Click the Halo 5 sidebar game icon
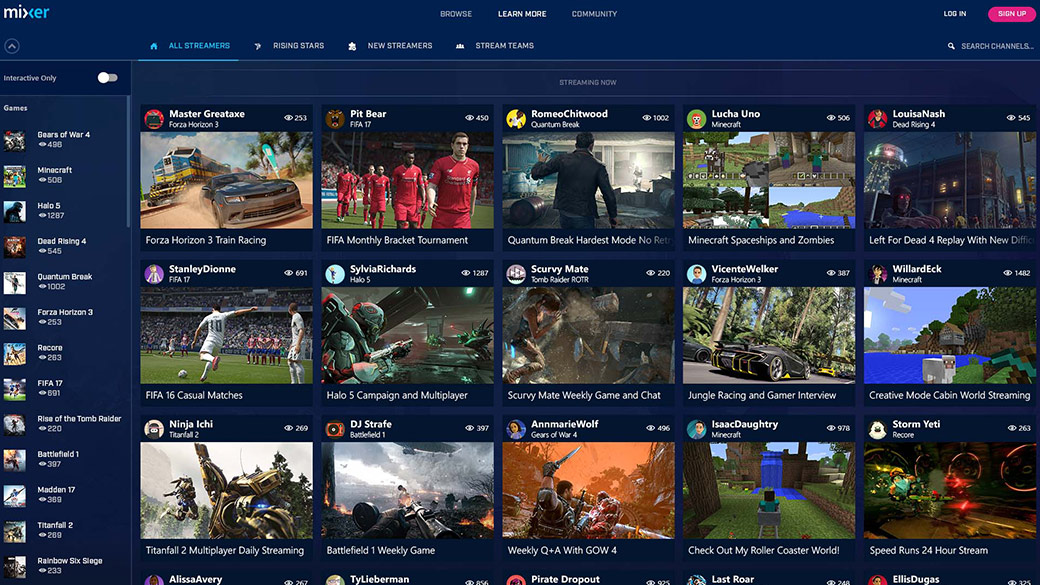 point(15,212)
